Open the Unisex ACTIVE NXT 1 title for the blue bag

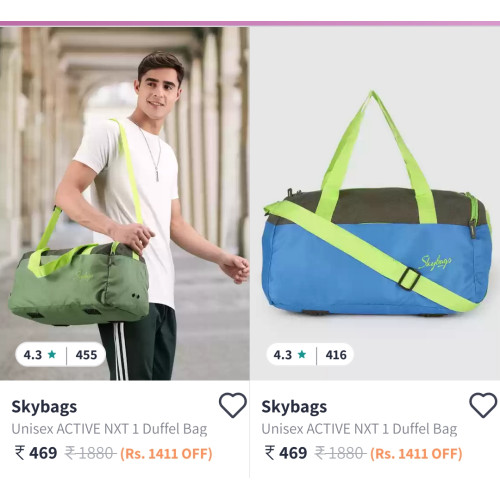pyautogui.click(x=359, y=429)
